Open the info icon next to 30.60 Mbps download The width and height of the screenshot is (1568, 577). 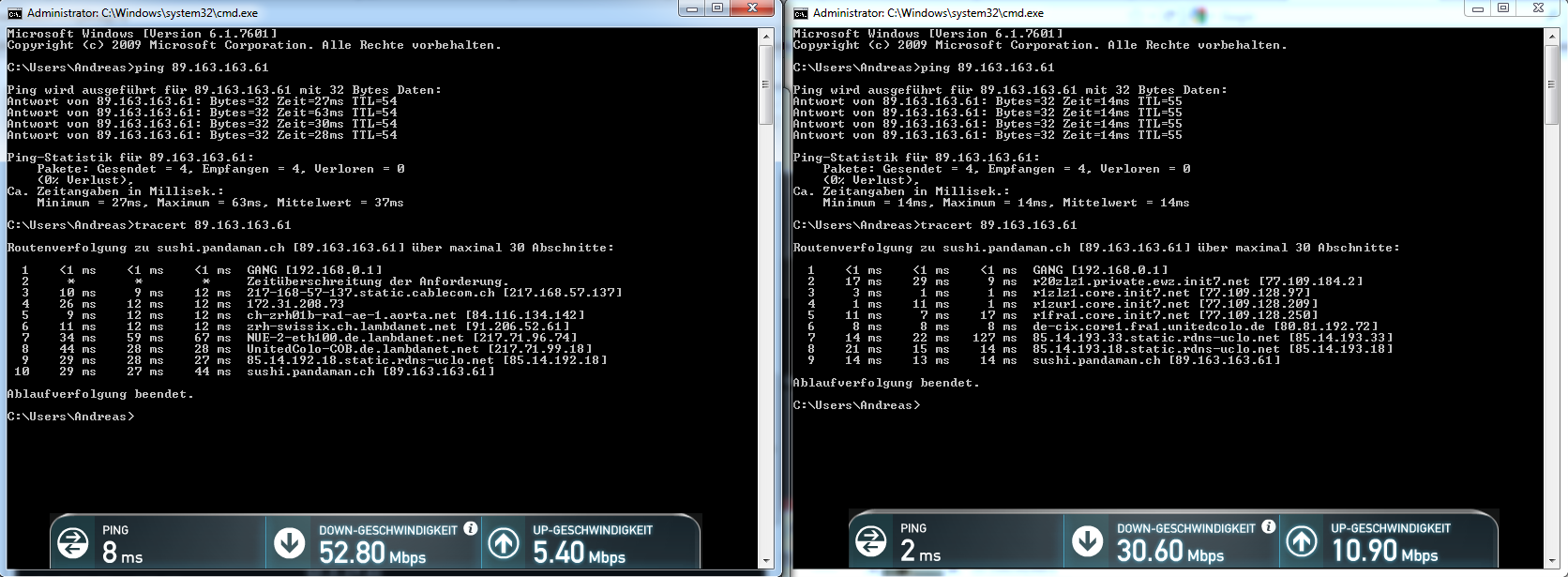(x=1269, y=526)
